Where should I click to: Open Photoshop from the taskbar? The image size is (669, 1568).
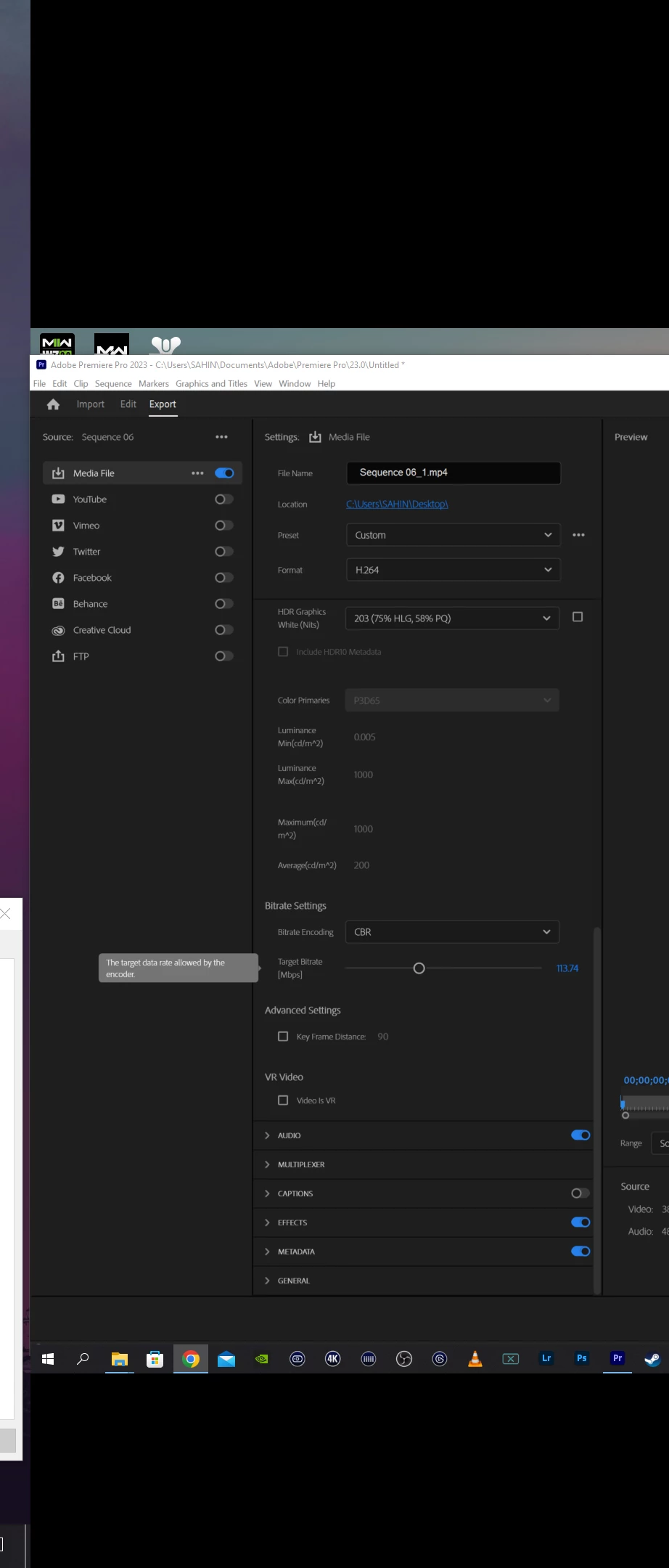(582, 1359)
